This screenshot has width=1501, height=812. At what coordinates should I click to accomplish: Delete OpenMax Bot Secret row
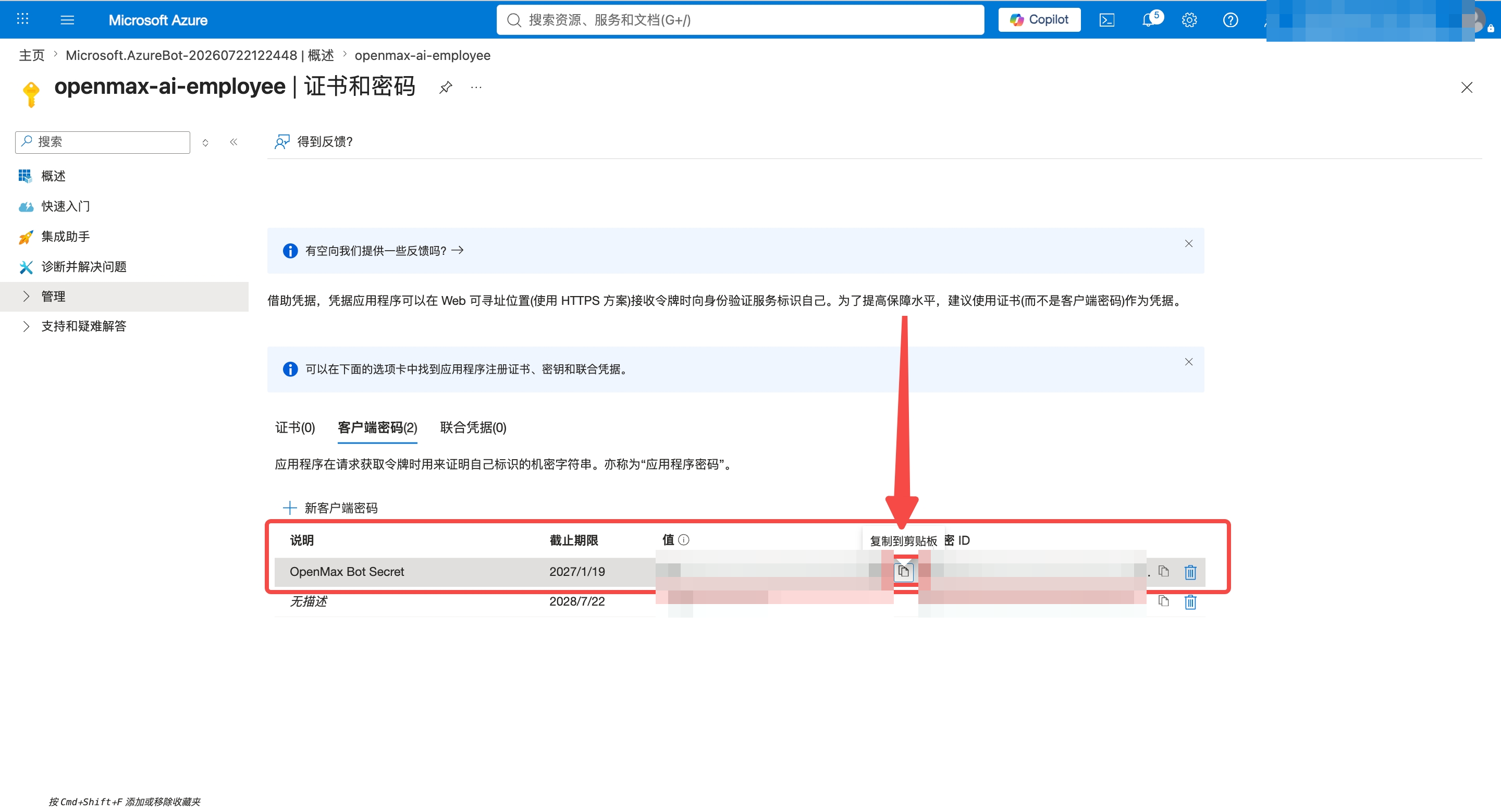coord(1190,572)
